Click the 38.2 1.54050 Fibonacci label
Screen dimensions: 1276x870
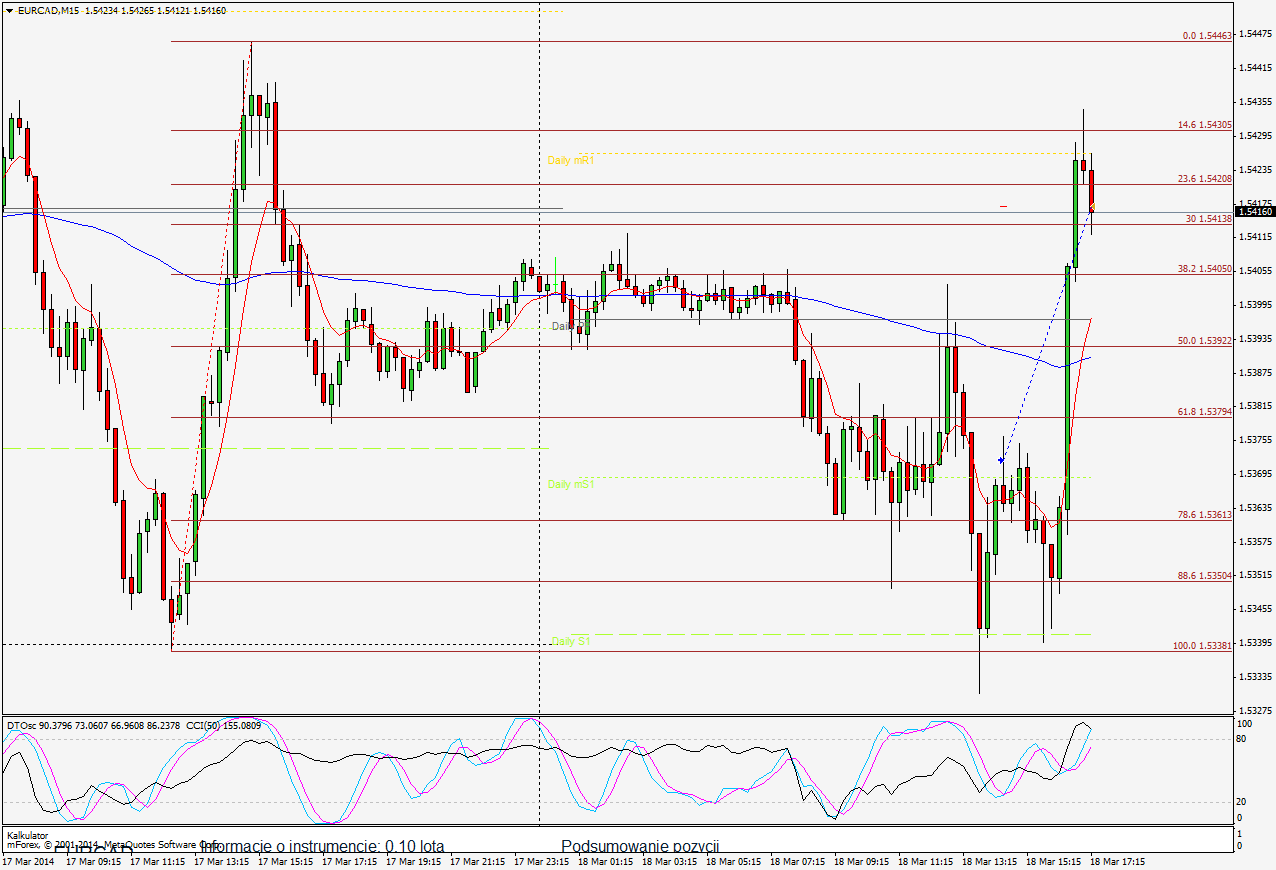[x=1205, y=268]
